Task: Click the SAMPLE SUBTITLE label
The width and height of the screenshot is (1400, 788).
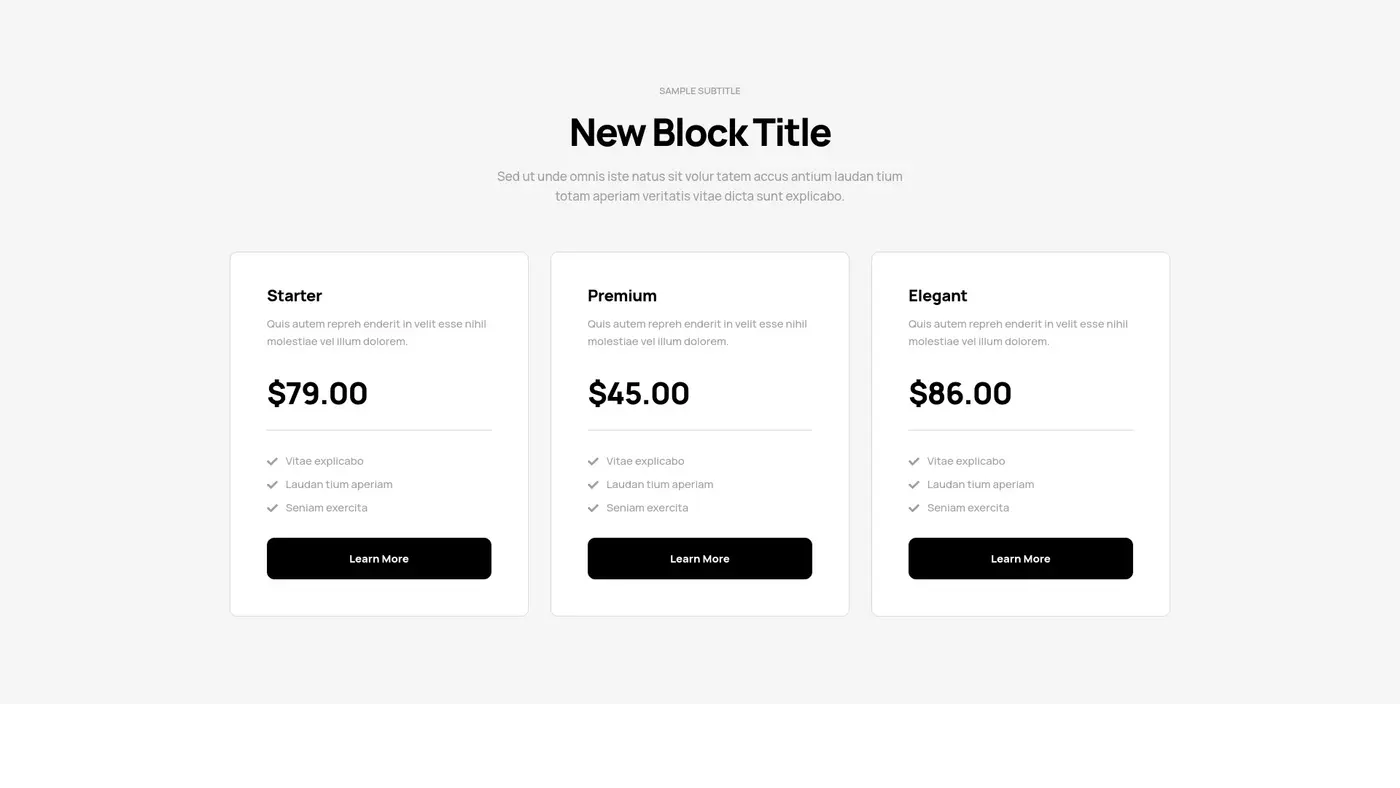Action: pos(700,90)
